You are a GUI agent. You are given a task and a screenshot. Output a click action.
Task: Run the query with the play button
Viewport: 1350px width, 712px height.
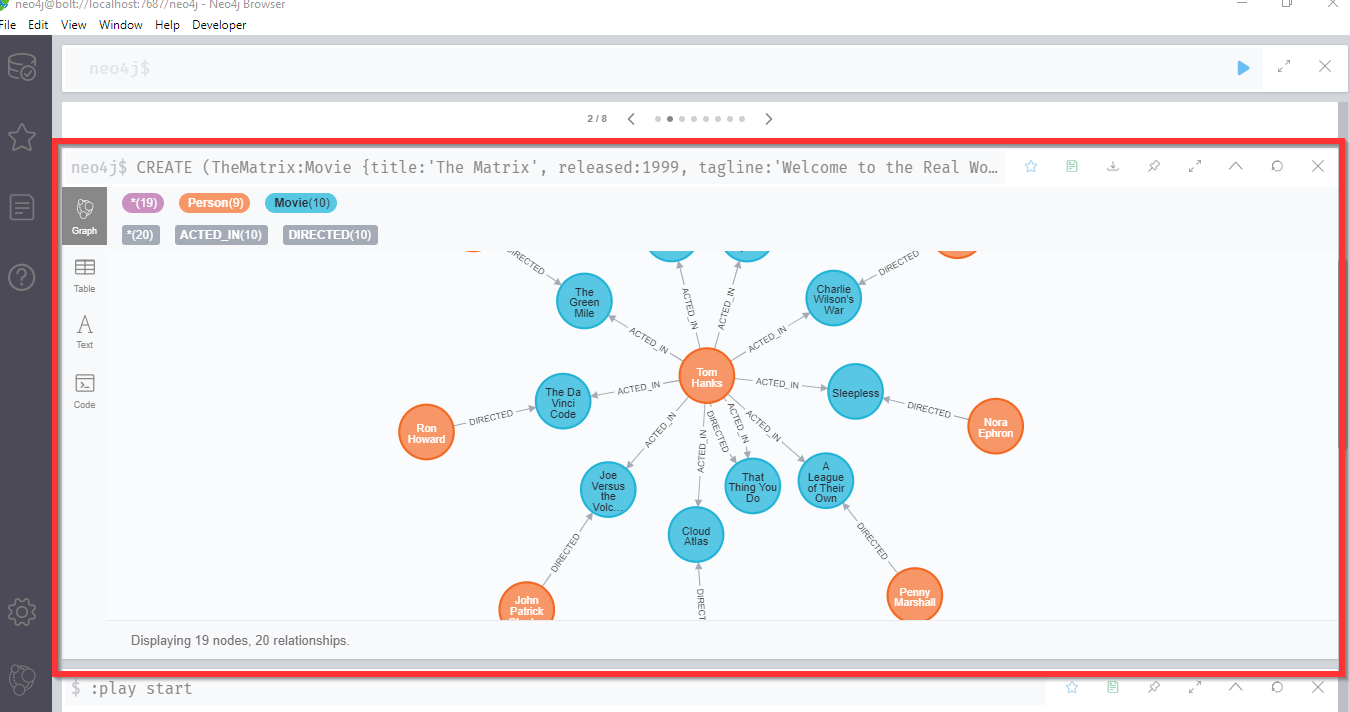pyautogui.click(x=1243, y=67)
